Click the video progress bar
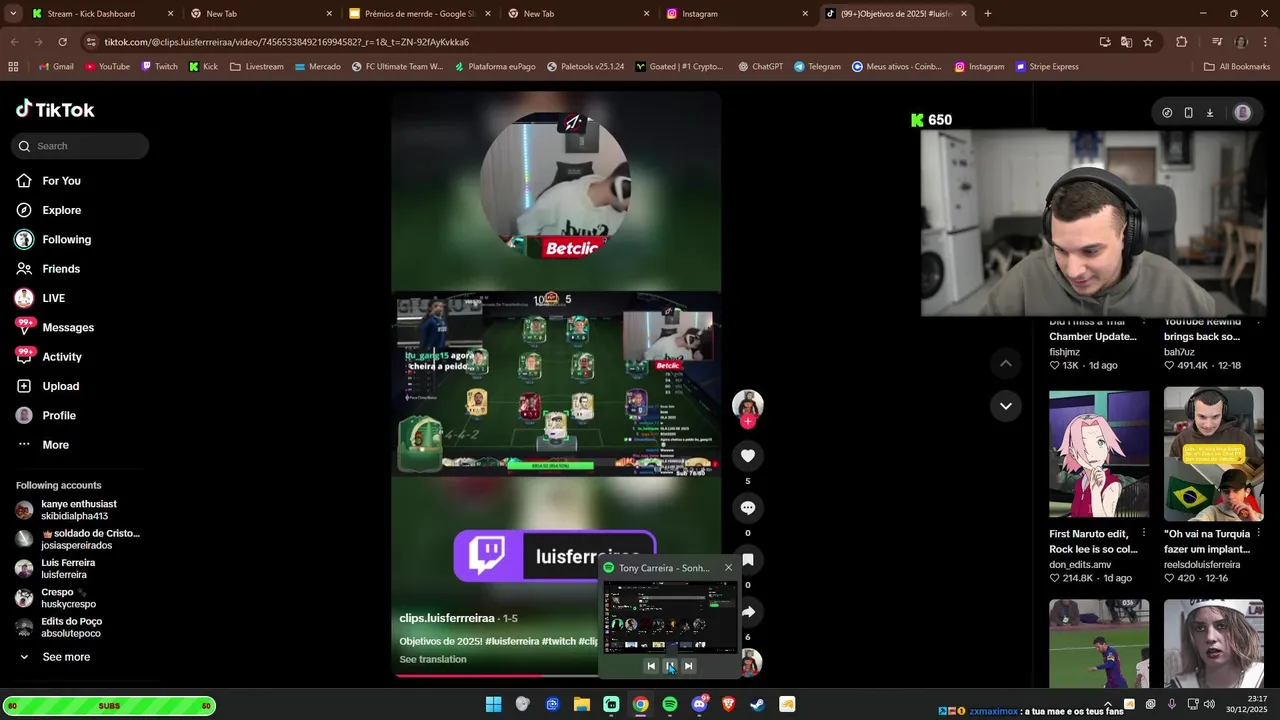 click(x=496, y=675)
